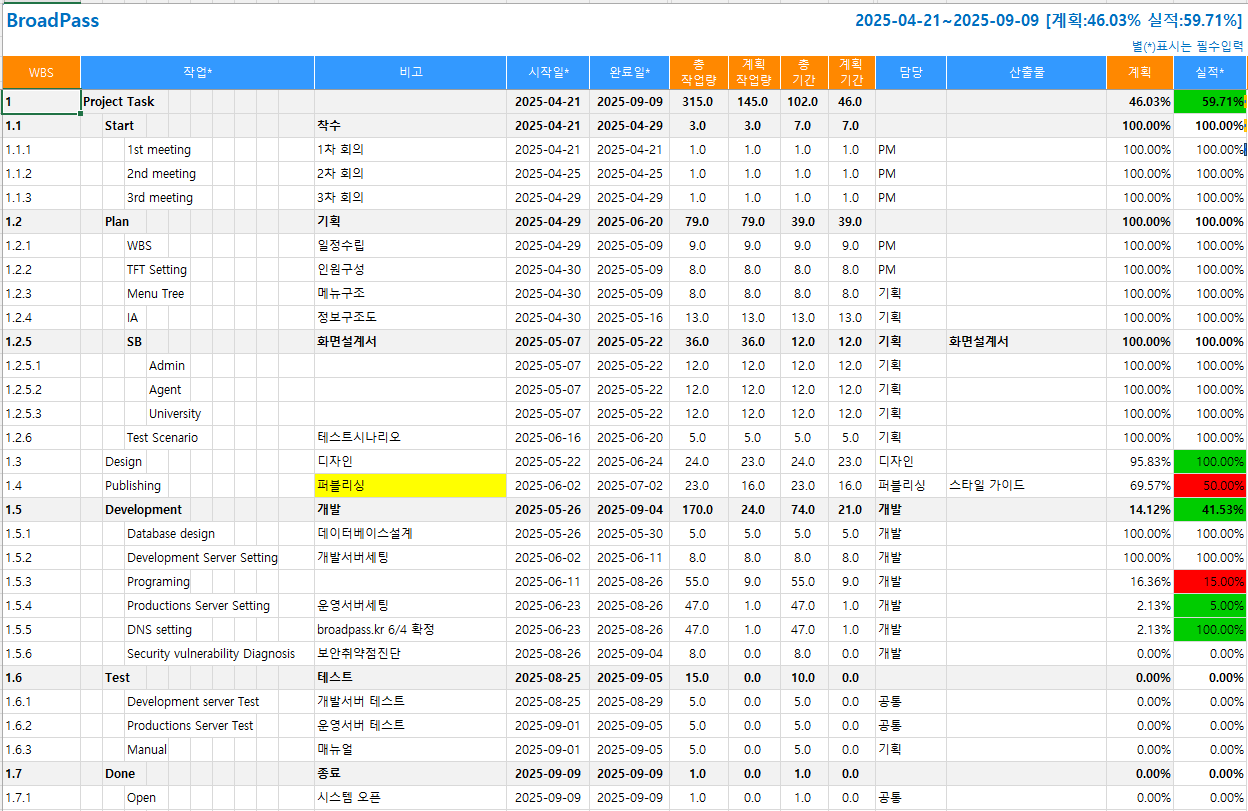Select the Security vulnerability Diagnosis task
The width and height of the screenshot is (1248, 811).
click(x=211, y=654)
